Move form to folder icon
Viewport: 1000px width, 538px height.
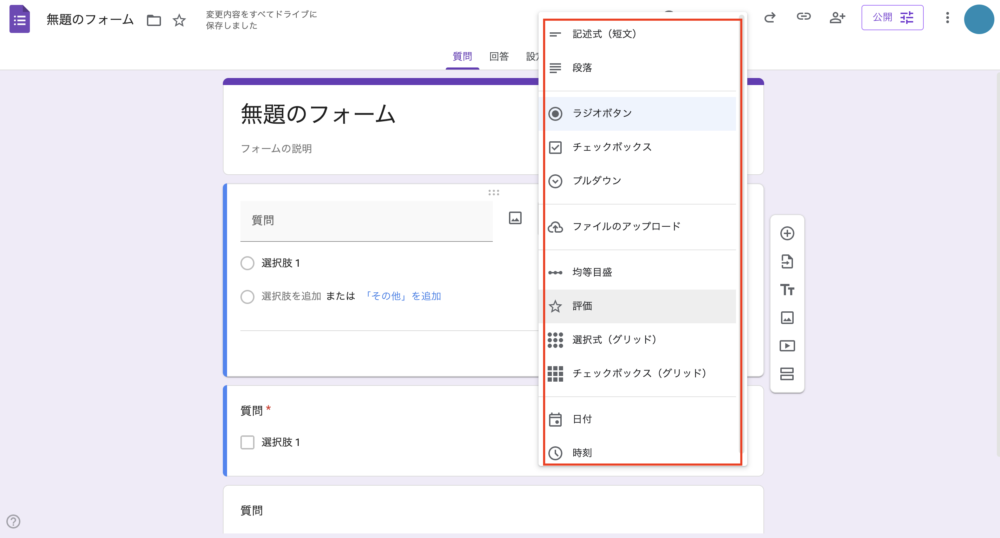click(x=154, y=20)
